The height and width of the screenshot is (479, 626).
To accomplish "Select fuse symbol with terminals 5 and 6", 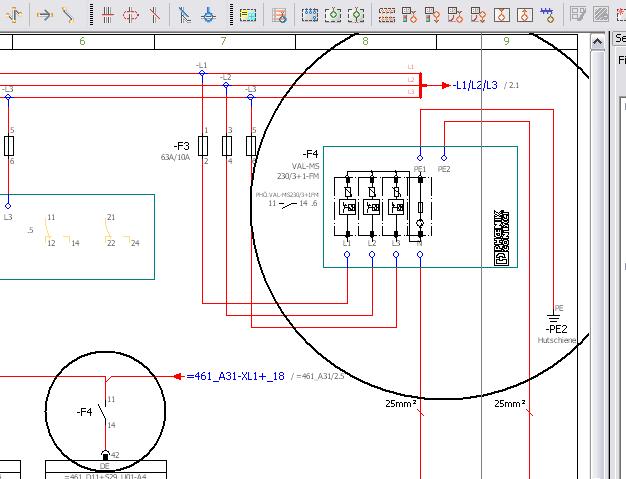I will tap(251, 146).
